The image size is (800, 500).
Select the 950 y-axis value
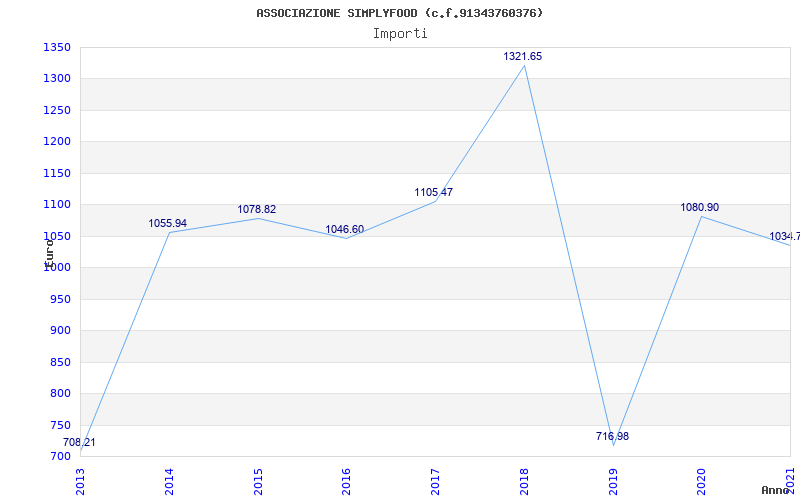(60, 299)
